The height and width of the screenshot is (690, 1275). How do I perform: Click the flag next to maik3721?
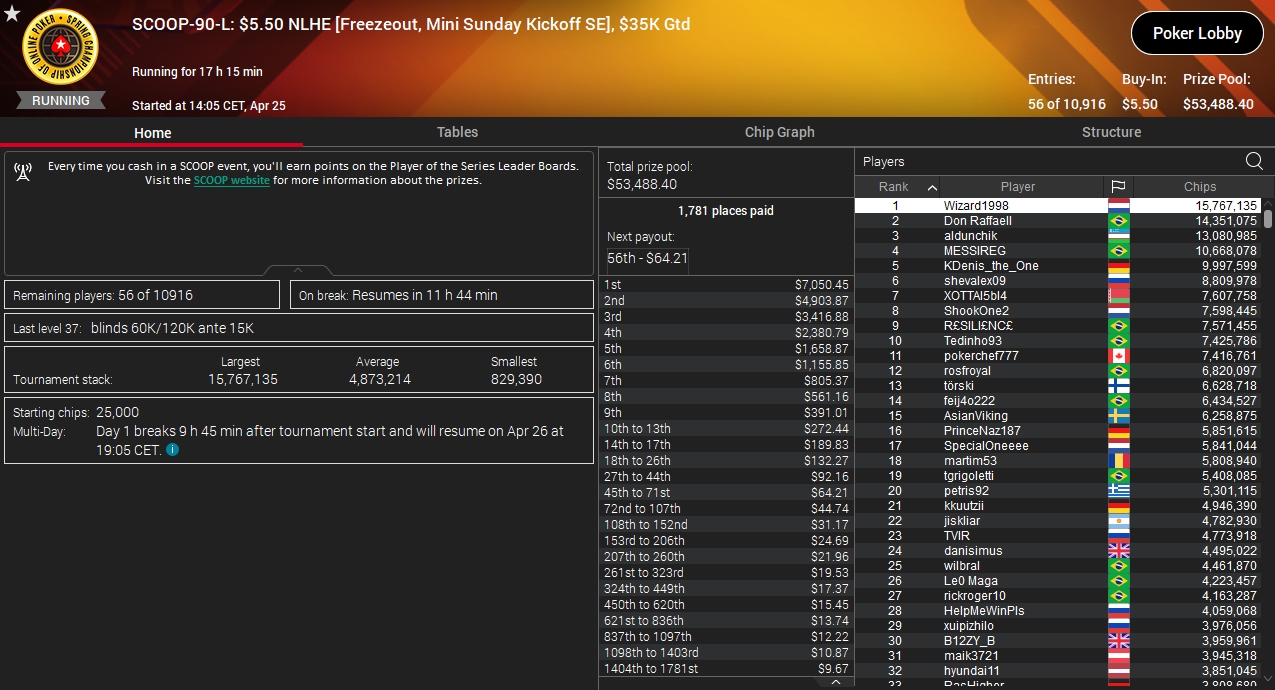coord(1118,656)
